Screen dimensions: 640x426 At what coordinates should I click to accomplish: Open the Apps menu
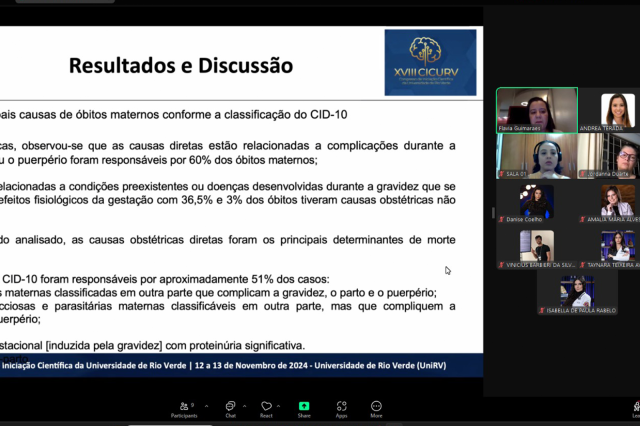tap(341, 408)
